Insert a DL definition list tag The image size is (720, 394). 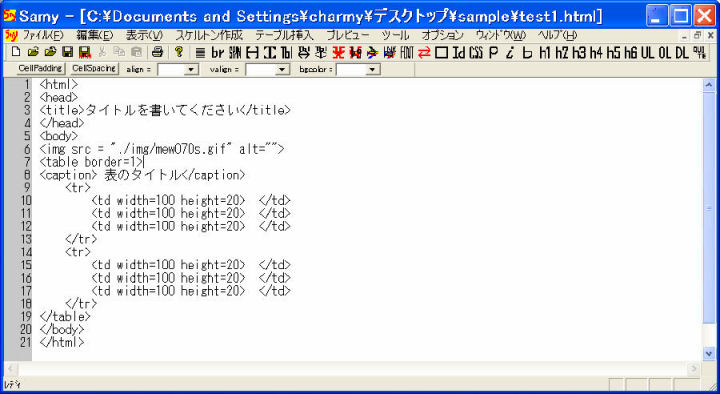click(682, 53)
